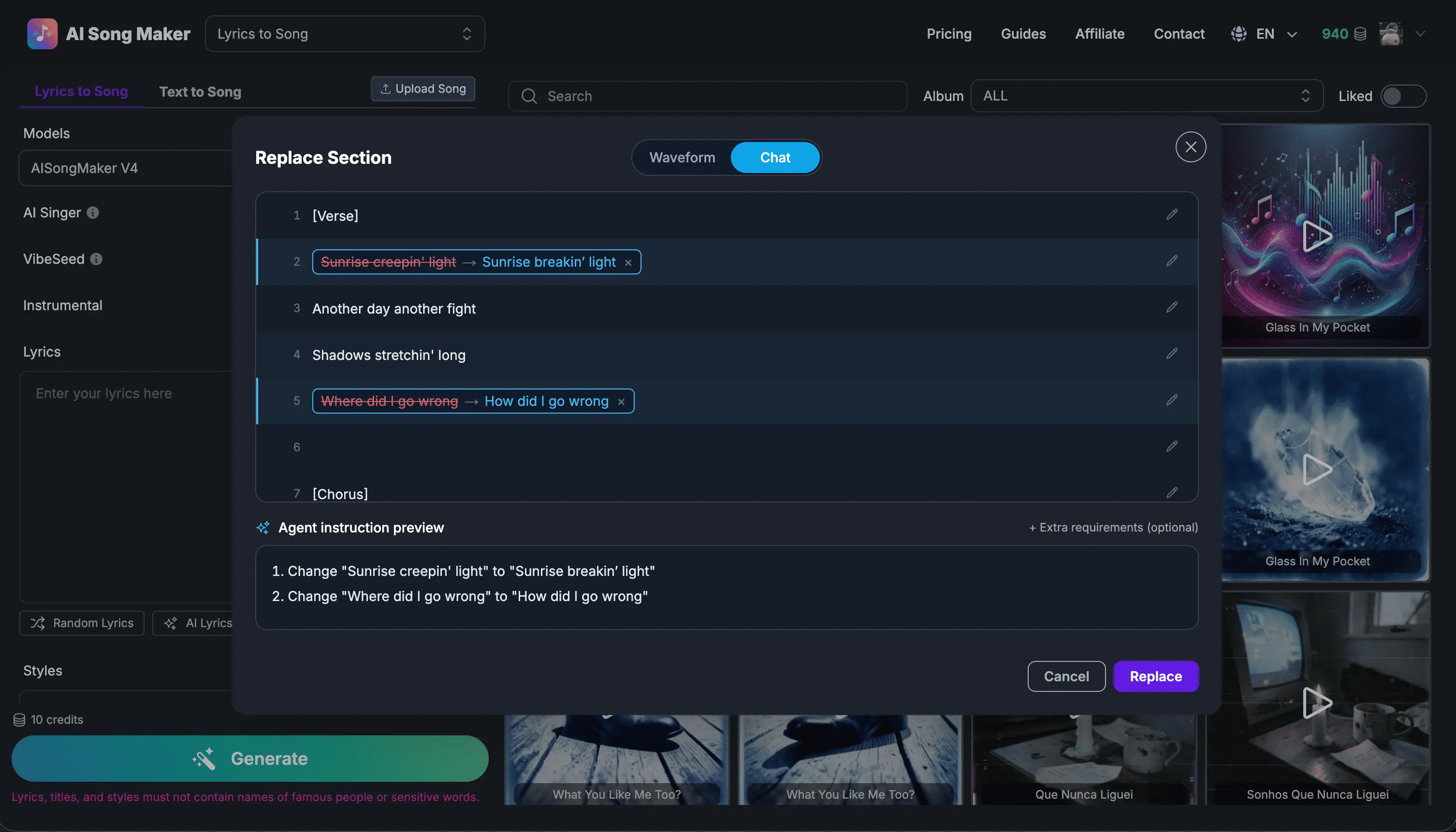Click the 10 credits coin icon
The height and width of the screenshot is (832, 1456).
click(19, 719)
